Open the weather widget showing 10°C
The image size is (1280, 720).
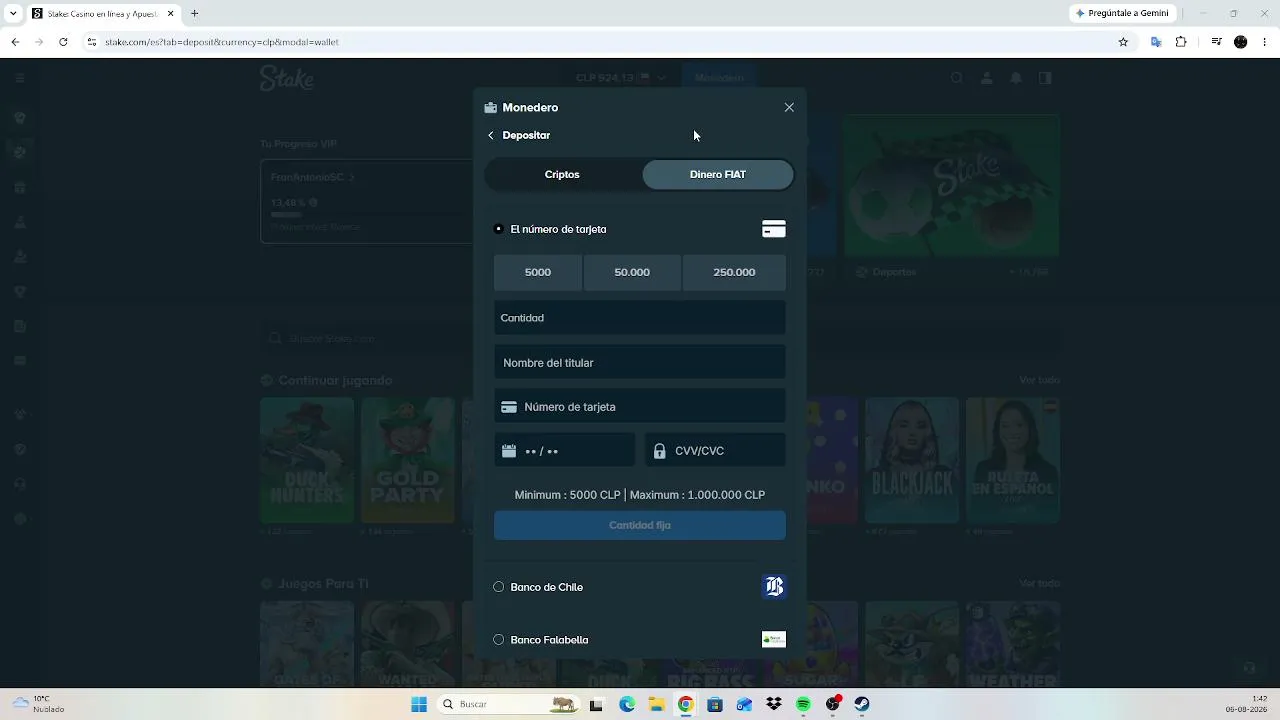(x=37, y=704)
